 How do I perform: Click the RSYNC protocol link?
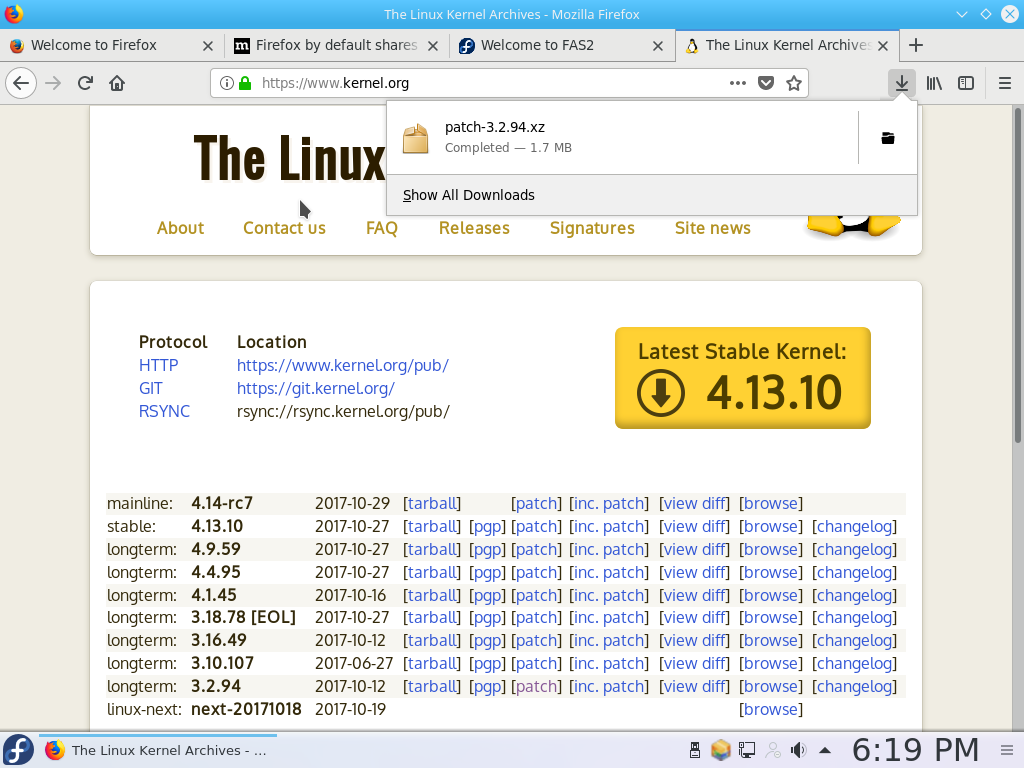click(165, 411)
